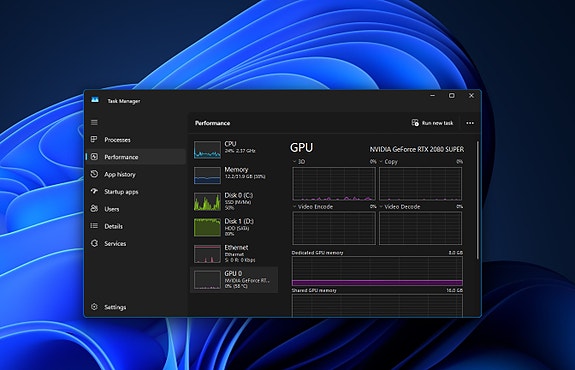Select the GPU 0 graph thumbnail
The width and height of the screenshot is (575, 370).
point(207,279)
